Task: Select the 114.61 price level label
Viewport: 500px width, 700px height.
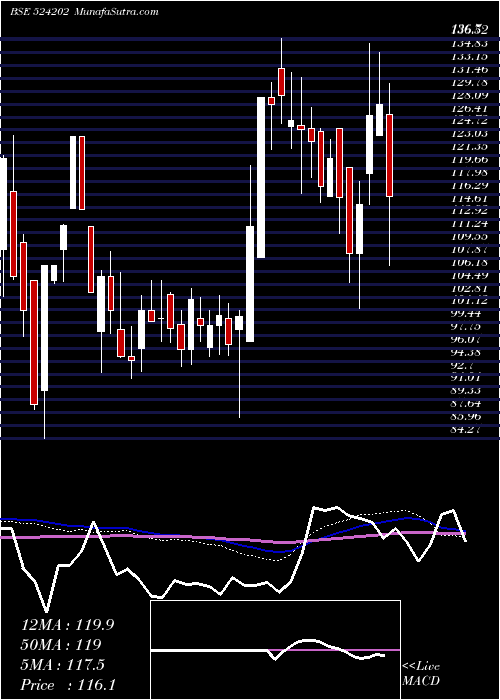Action: 470,198
